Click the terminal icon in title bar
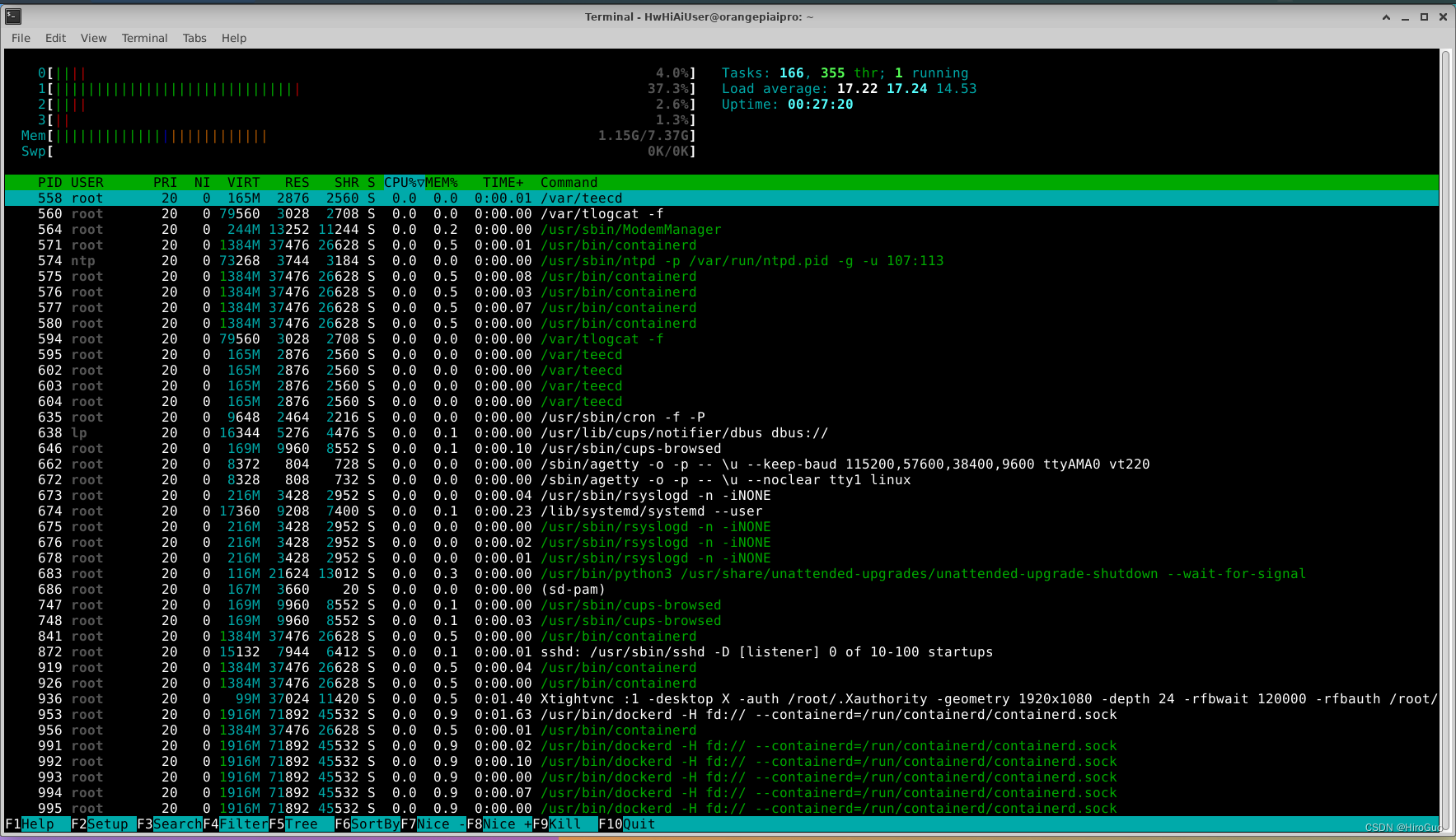Screen dimensions: 1456x840 [x=13, y=16]
